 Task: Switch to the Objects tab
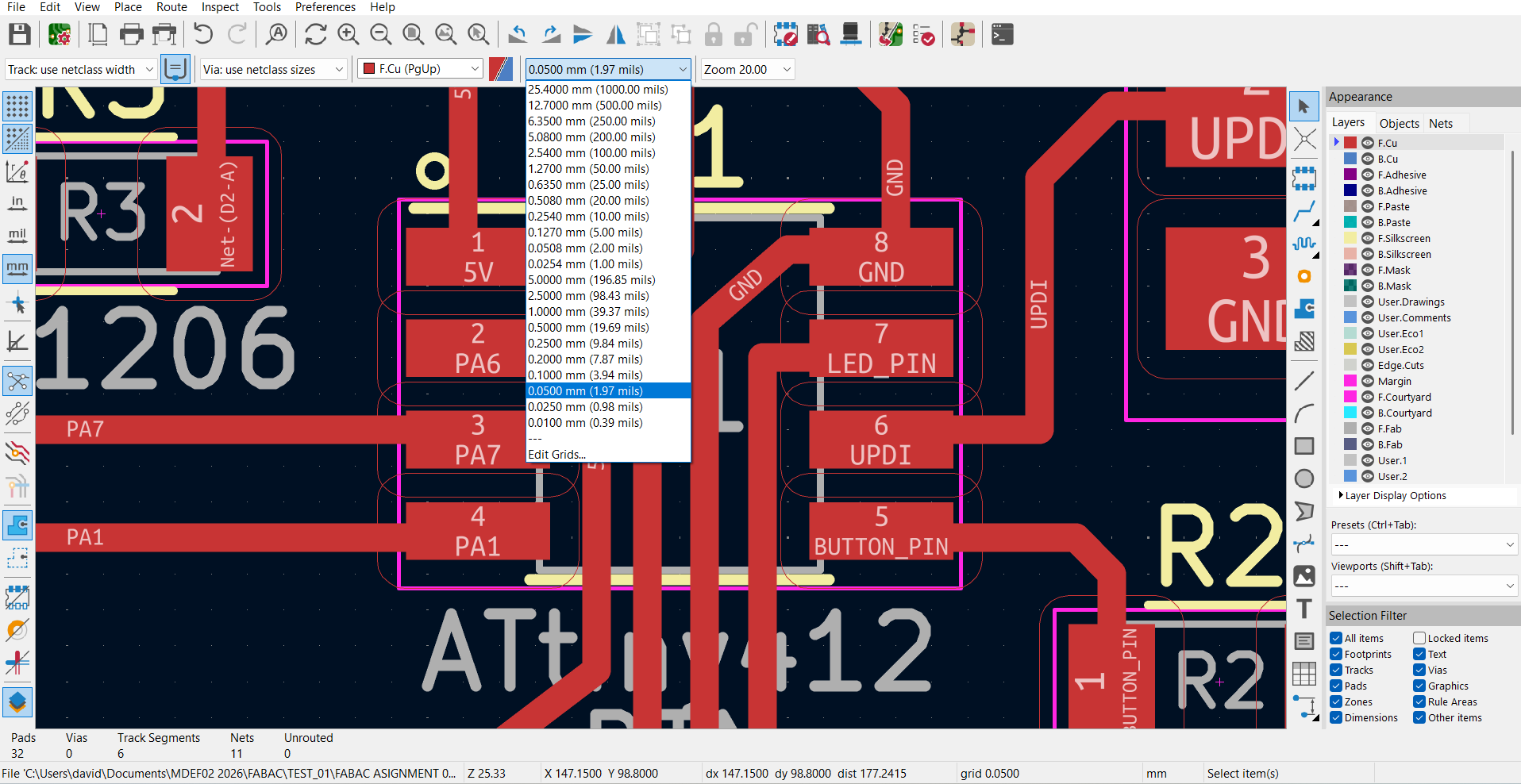[x=1399, y=123]
